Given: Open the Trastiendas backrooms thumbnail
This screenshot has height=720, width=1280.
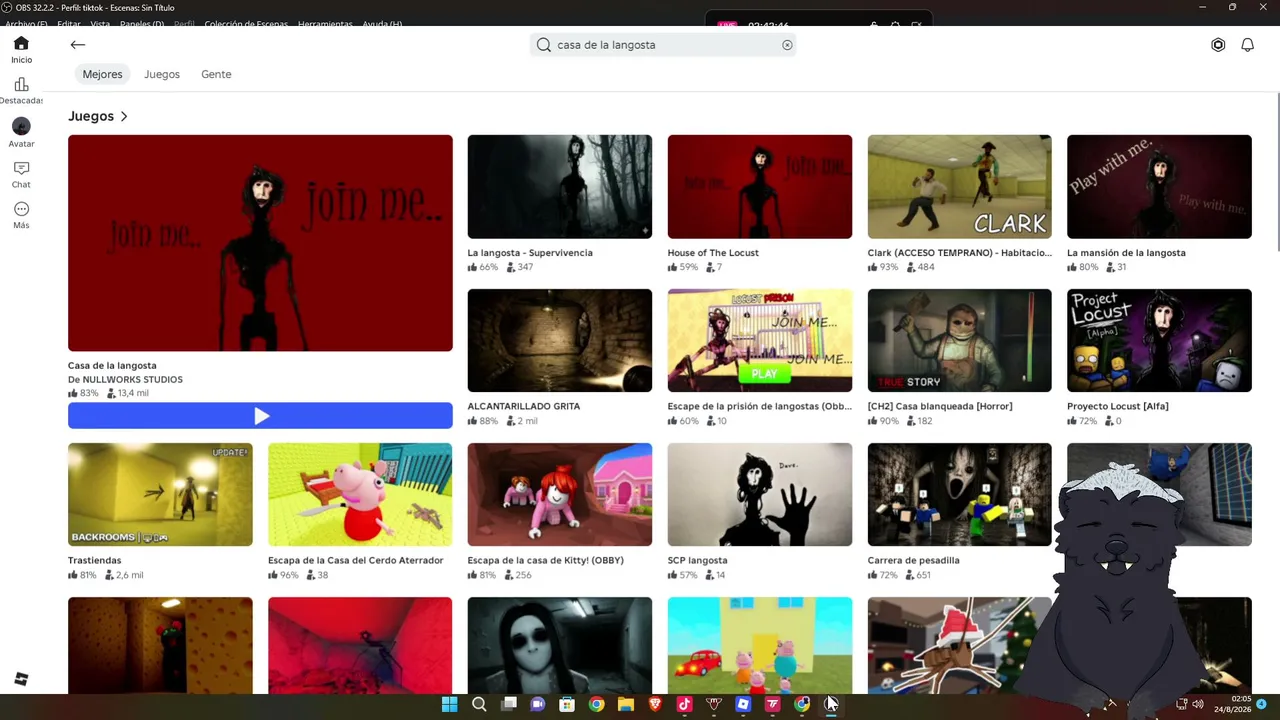Looking at the screenshot, I should 160,495.
